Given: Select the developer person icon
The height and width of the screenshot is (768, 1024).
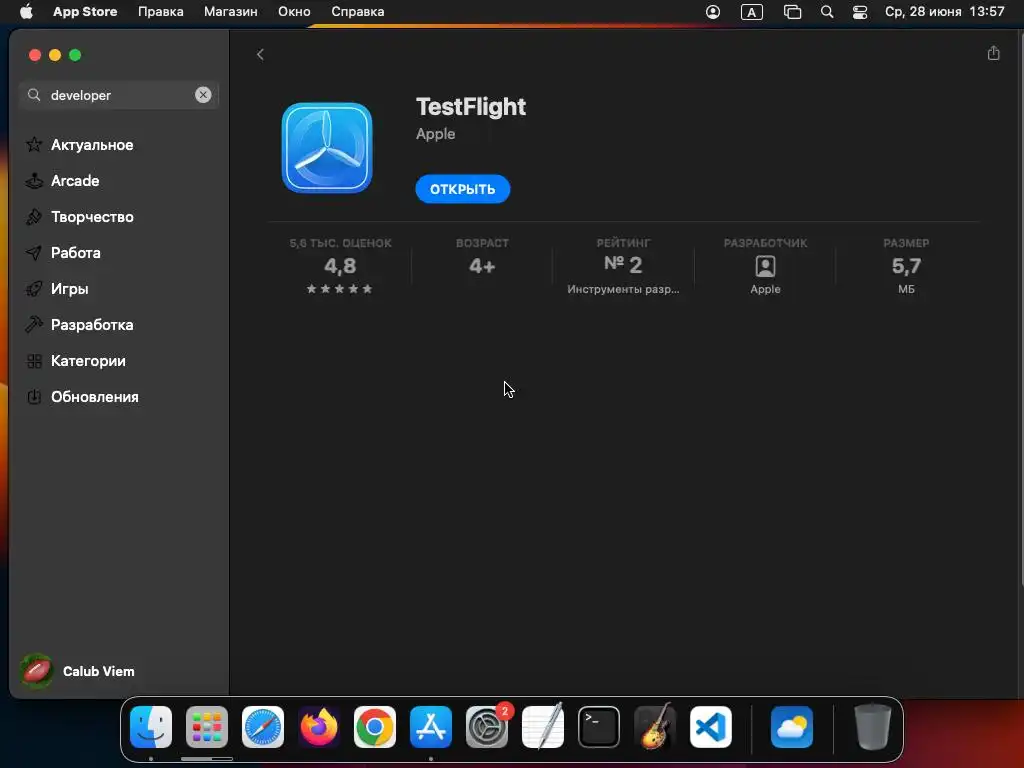Looking at the screenshot, I should 765,266.
